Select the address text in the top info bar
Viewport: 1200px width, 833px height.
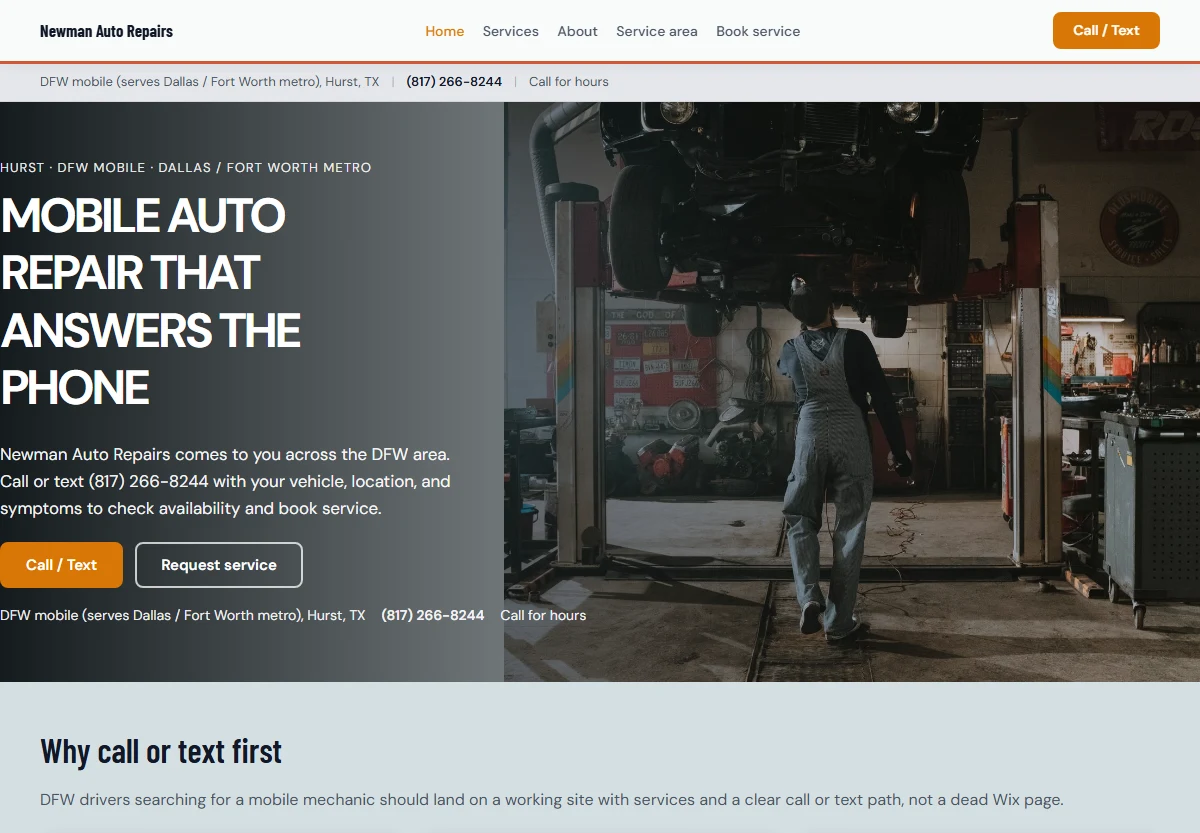pyautogui.click(x=210, y=82)
